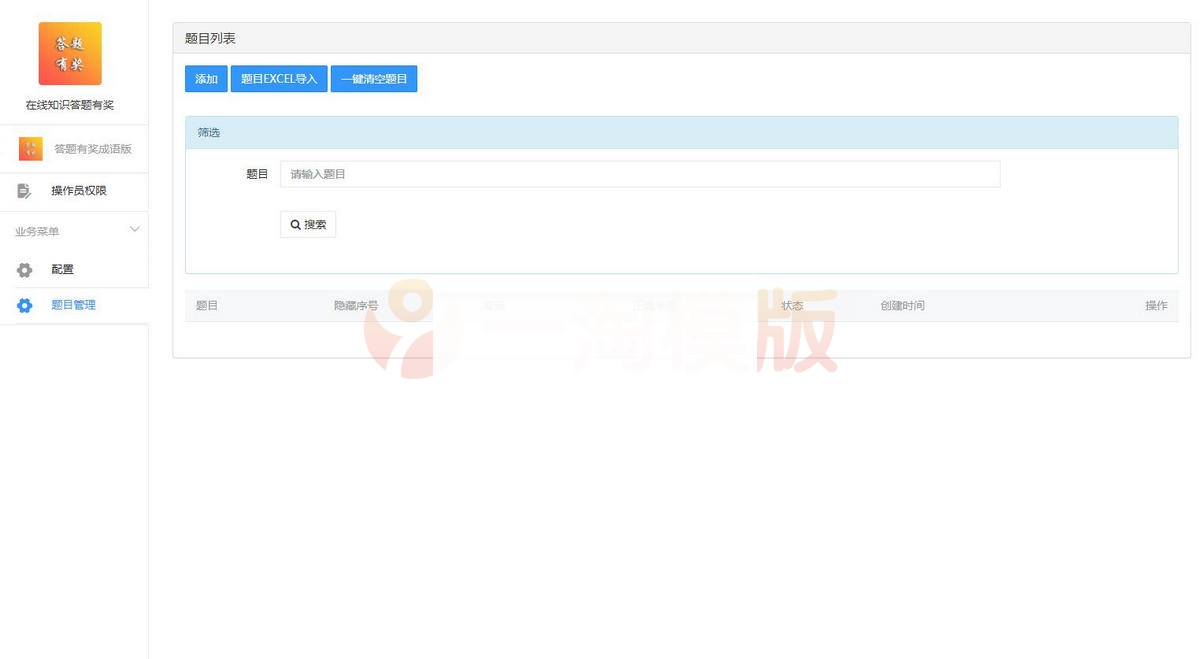
Task: Click the 一键清空题目 clear-all button
Action: click(373, 79)
